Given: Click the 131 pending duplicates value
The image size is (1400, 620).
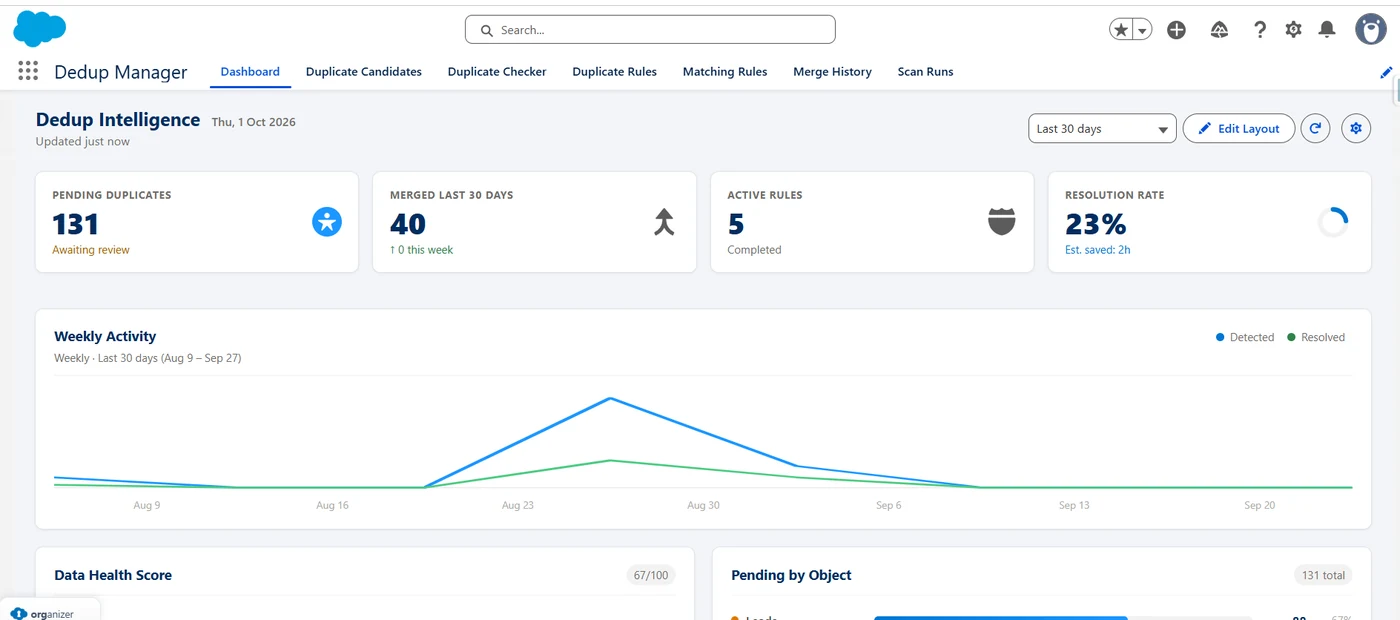Looking at the screenshot, I should tap(76, 224).
